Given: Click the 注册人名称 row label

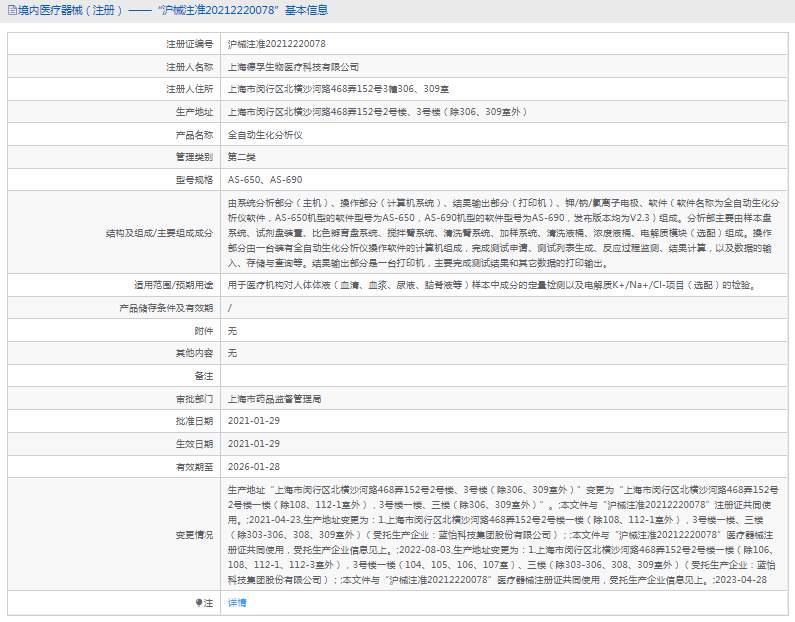Looking at the screenshot, I should pos(190,67).
